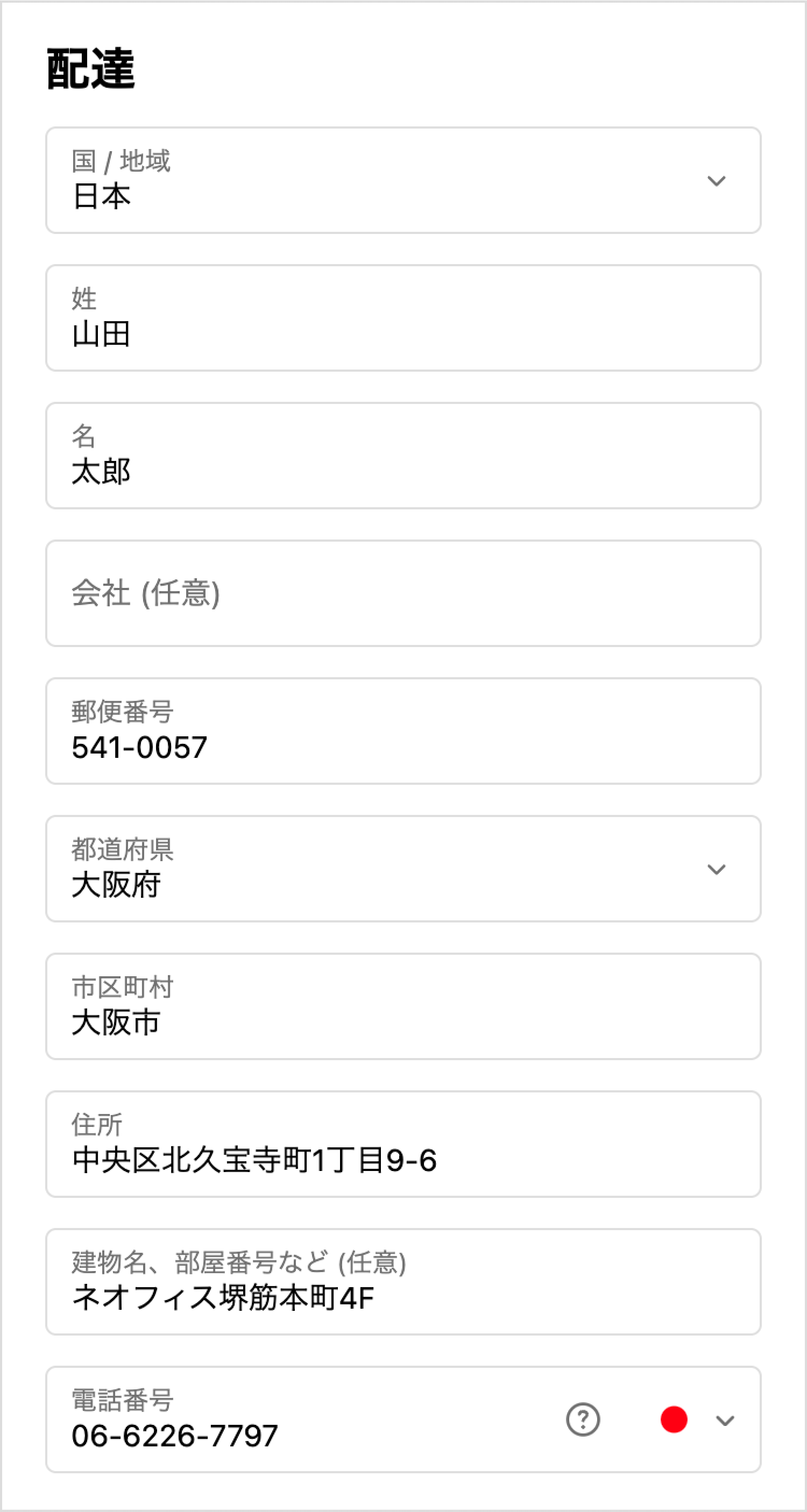Click the 都道府県 field label

[x=122, y=849]
